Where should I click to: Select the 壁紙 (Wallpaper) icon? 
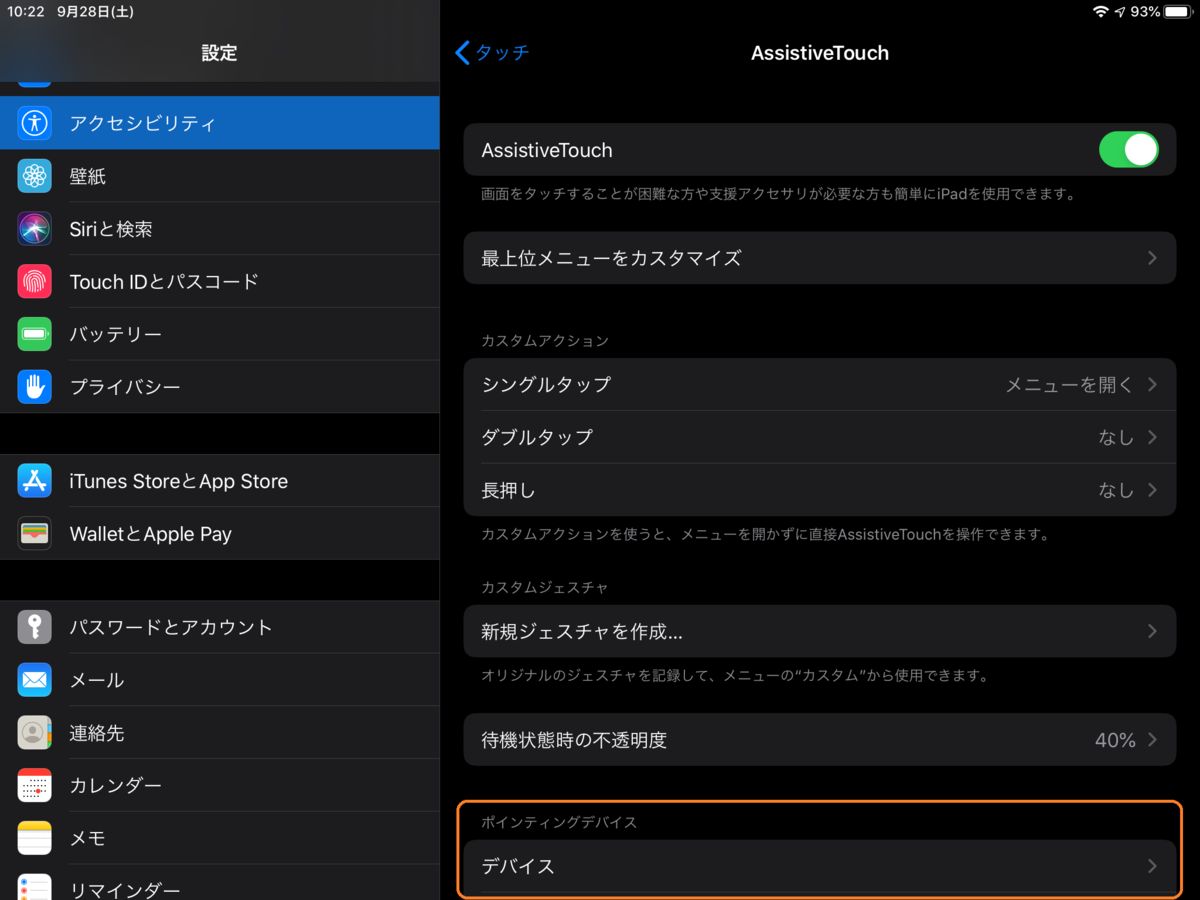click(35, 175)
